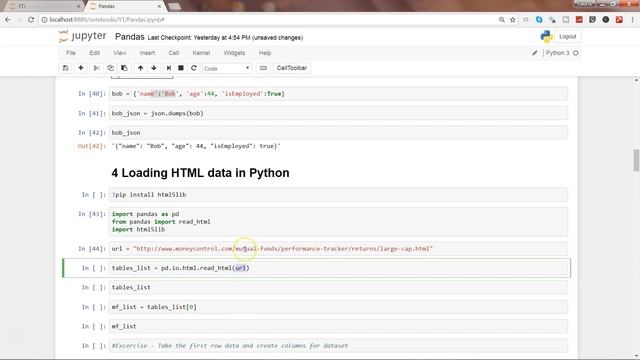Select the #Excercise comment cell
Image resolution: width=640 pixels, height=360 pixels.
pyautogui.click(x=338, y=346)
